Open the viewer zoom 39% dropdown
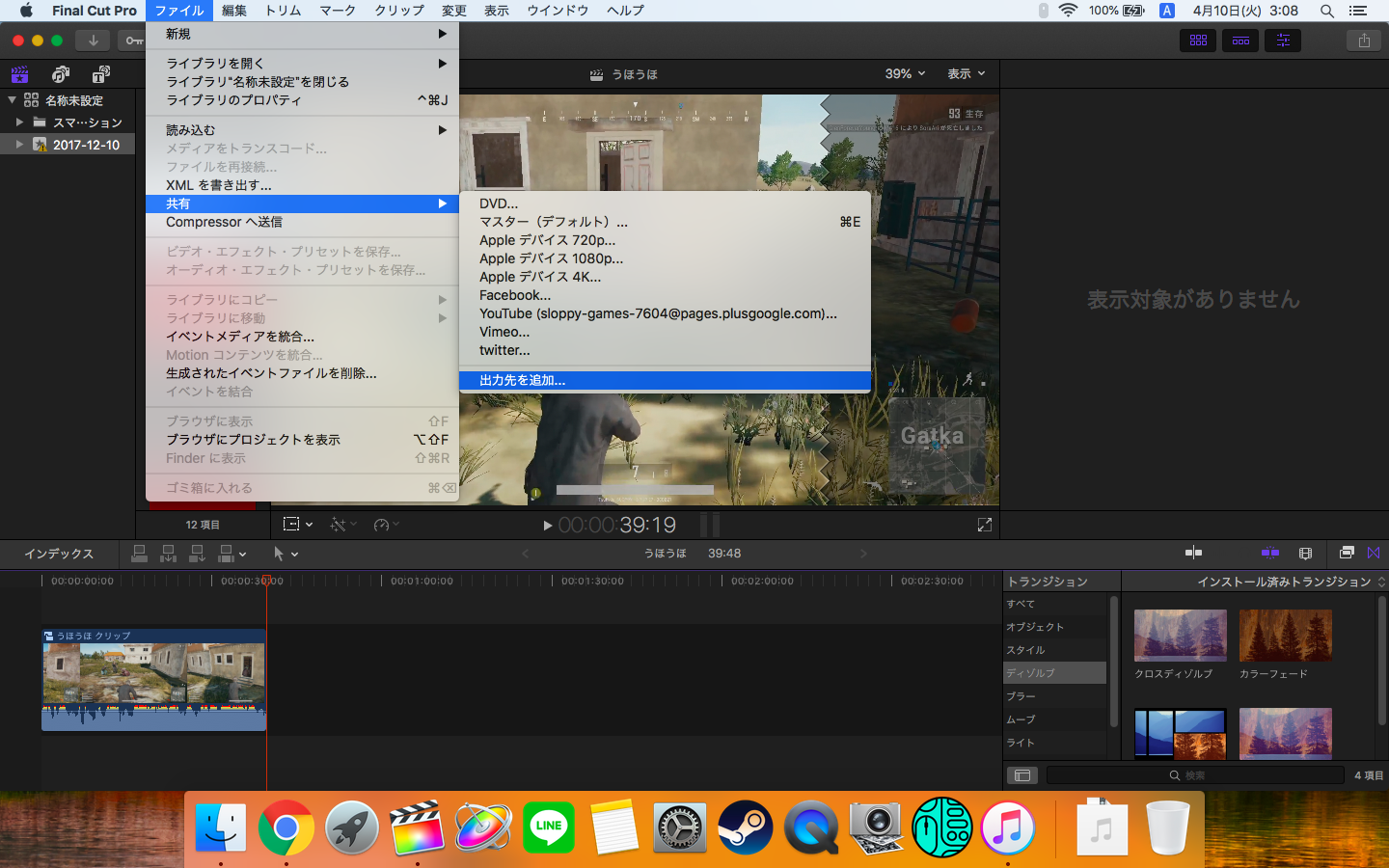The image size is (1389, 868). pos(905,73)
